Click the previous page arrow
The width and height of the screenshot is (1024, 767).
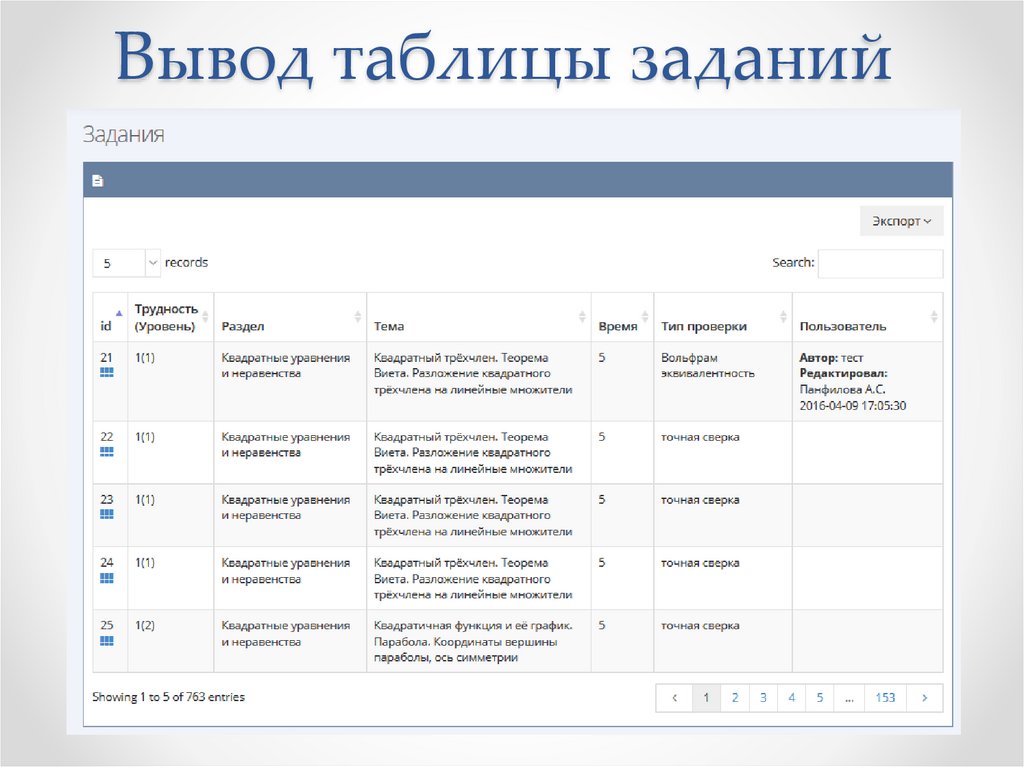675,698
